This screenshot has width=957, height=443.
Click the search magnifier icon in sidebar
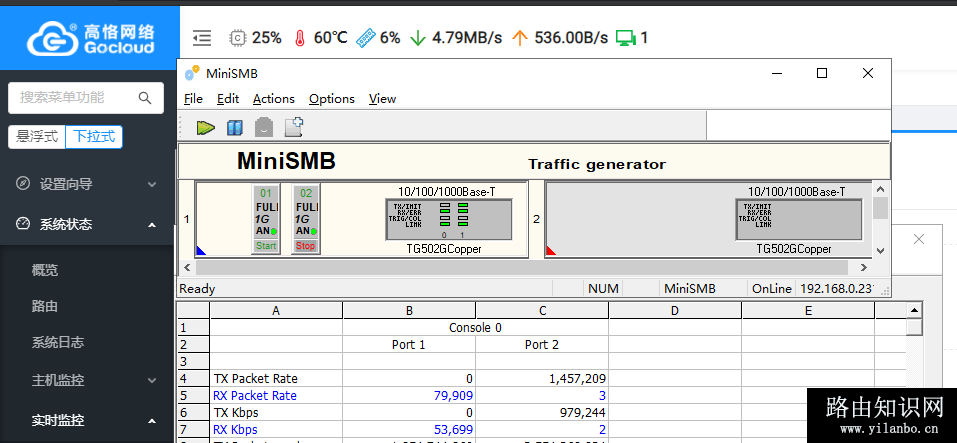point(145,98)
